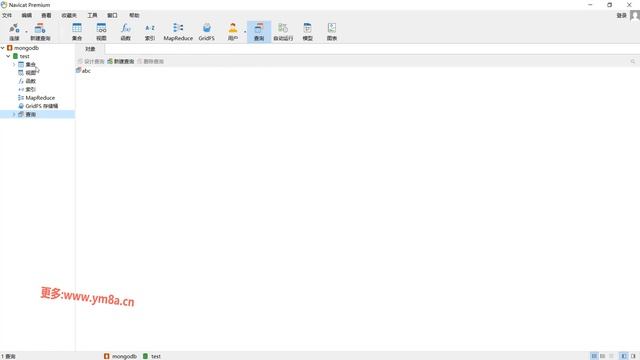This screenshot has height=360, width=640.
Task: Click the Login (登录) link
Action: click(x=621, y=15)
